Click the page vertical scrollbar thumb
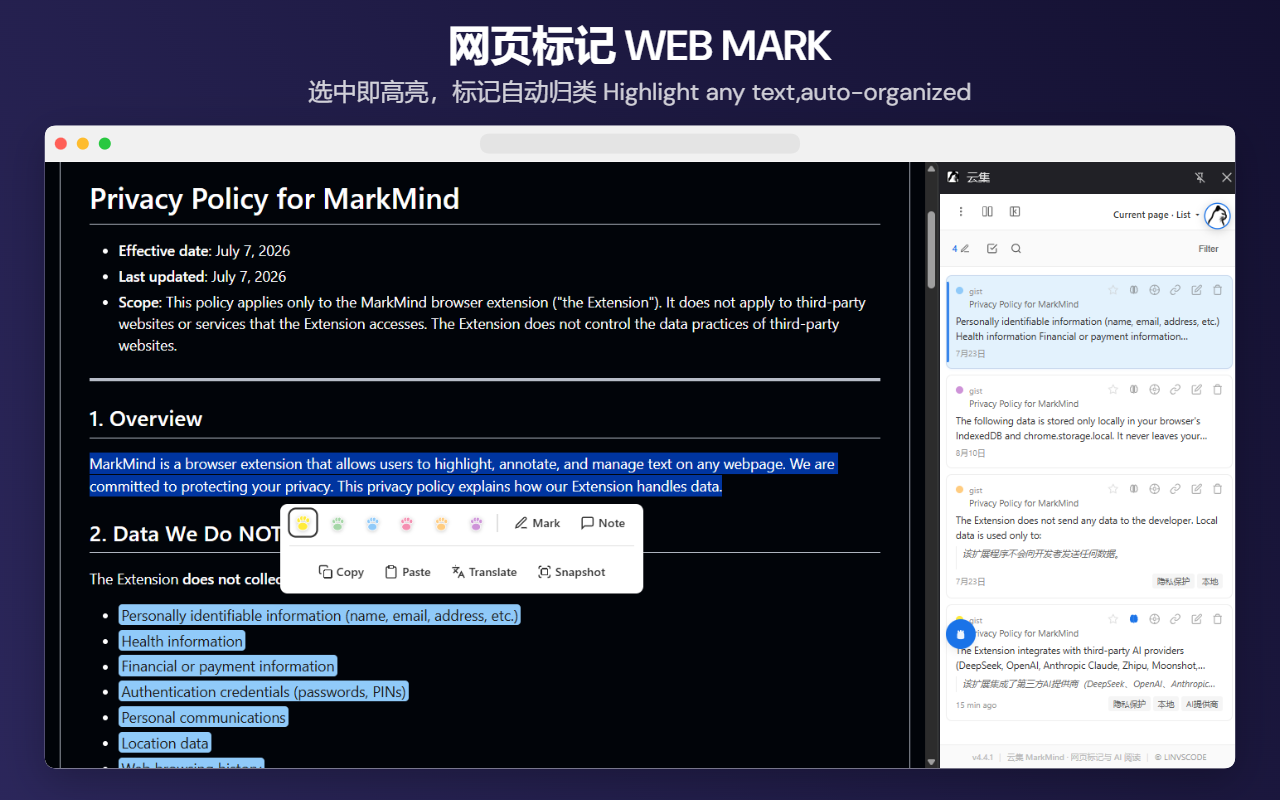Image resolution: width=1280 pixels, height=800 pixels. pyautogui.click(x=932, y=250)
